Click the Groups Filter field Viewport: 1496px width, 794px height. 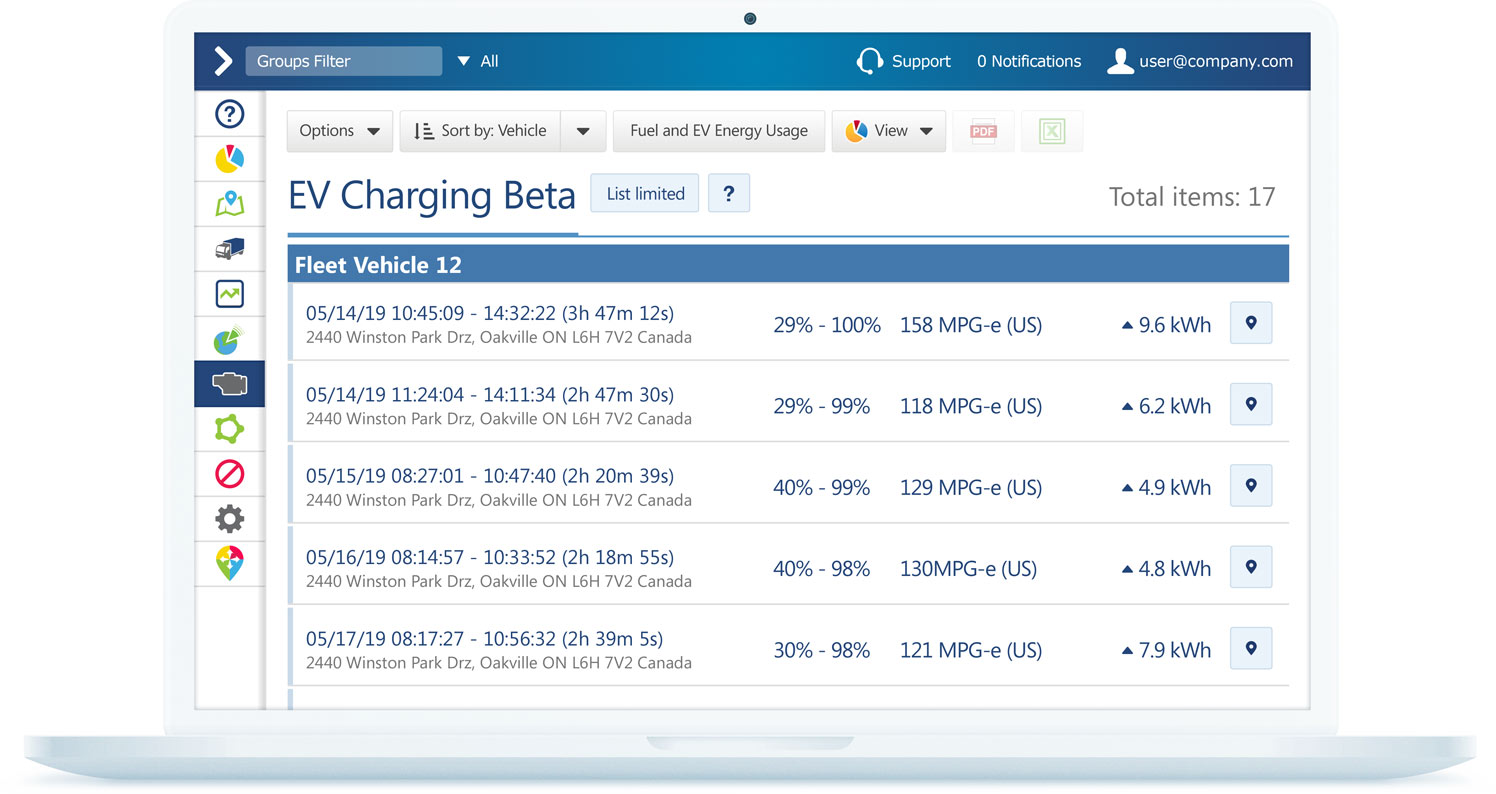(344, 61)
